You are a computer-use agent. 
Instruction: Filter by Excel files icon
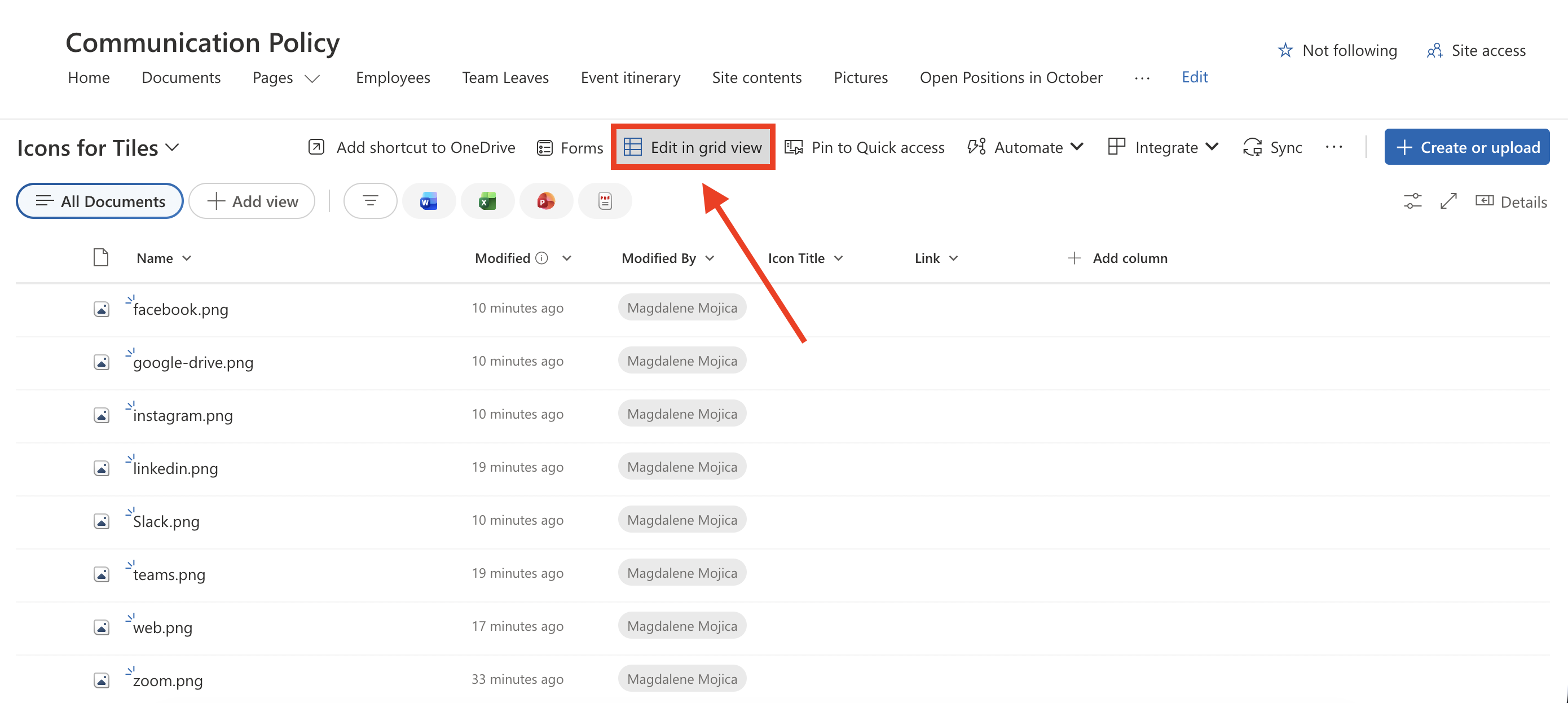487,201
